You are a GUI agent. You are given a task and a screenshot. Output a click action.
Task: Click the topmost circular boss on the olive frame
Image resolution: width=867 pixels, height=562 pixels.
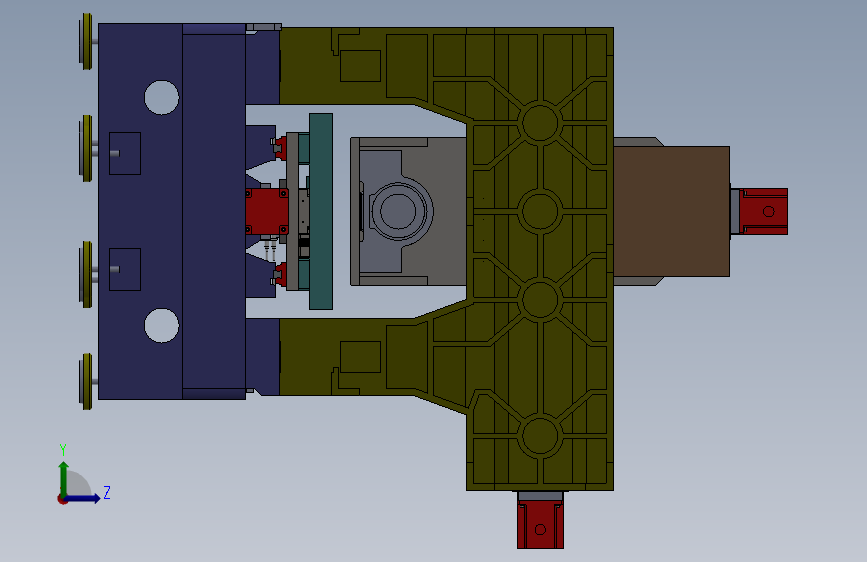click(x=540, y=122)
